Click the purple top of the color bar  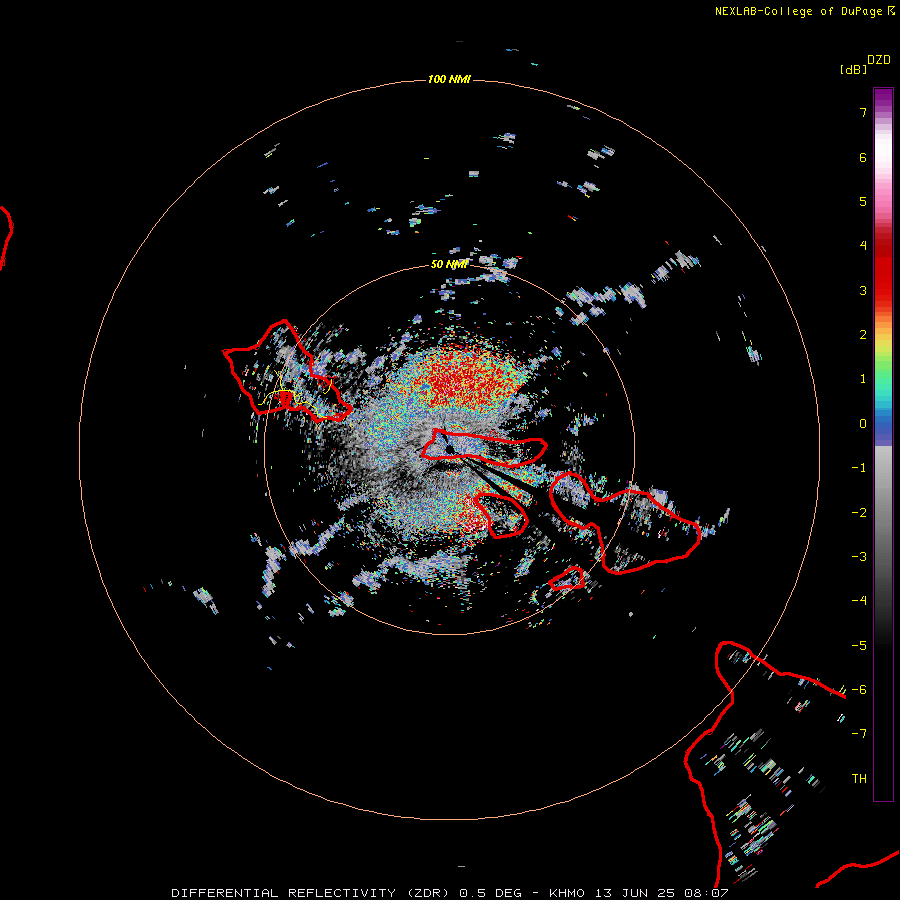tap(883, 96)
